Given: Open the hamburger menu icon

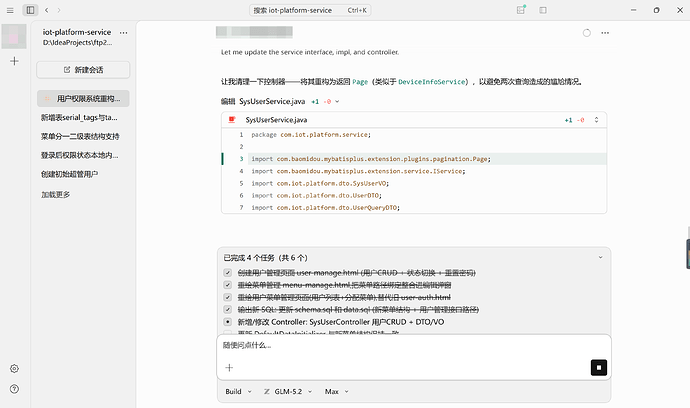Looking at the screenshot, I should point(10,10).
